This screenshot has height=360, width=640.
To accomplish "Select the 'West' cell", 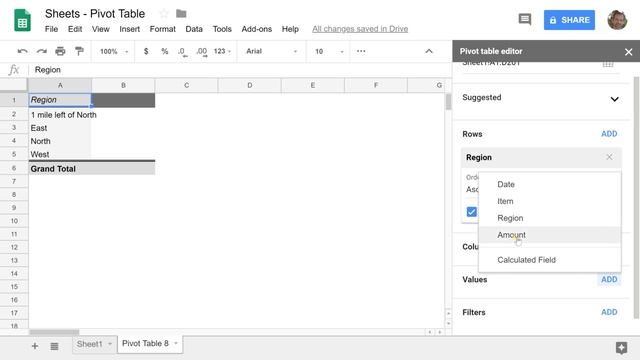I will pyautogui.click(x=60, y=154).
